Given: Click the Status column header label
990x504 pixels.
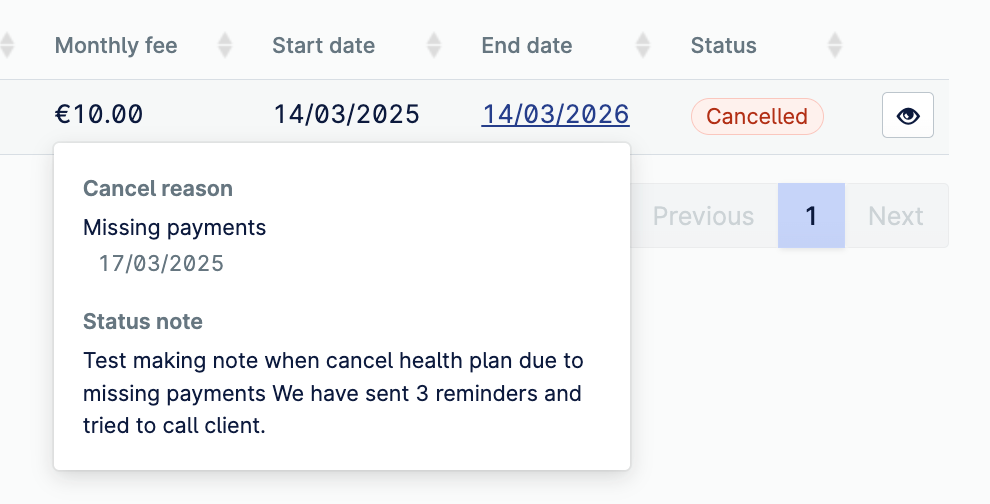Looking at the screenshot, I should [x=723, y=45].
